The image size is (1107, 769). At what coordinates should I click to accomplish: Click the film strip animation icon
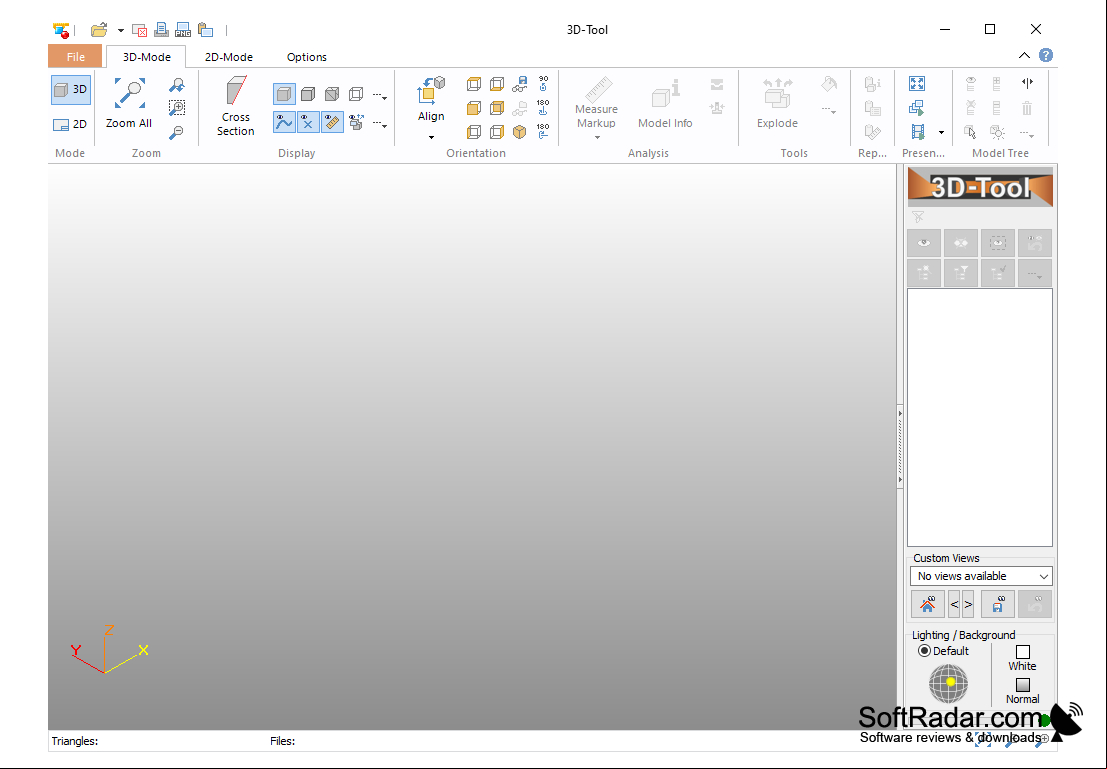(917, 132)
